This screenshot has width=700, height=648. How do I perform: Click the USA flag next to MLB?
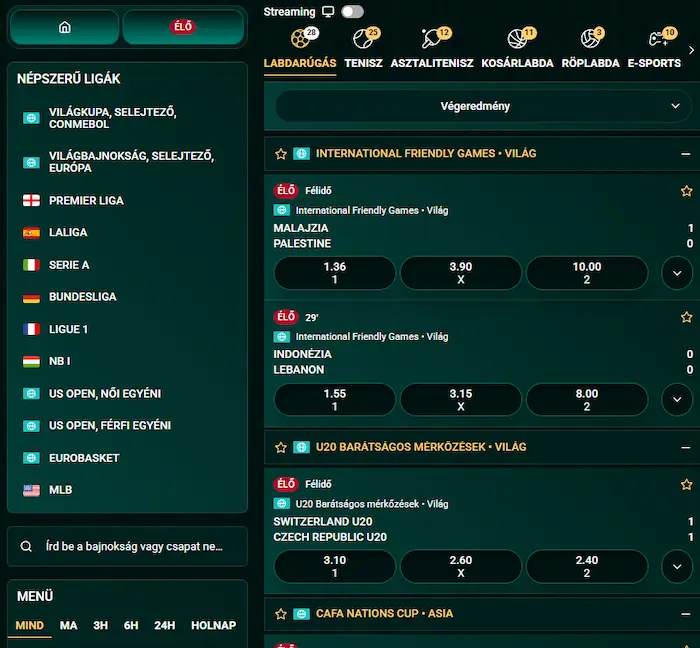(x=31, y=490)
